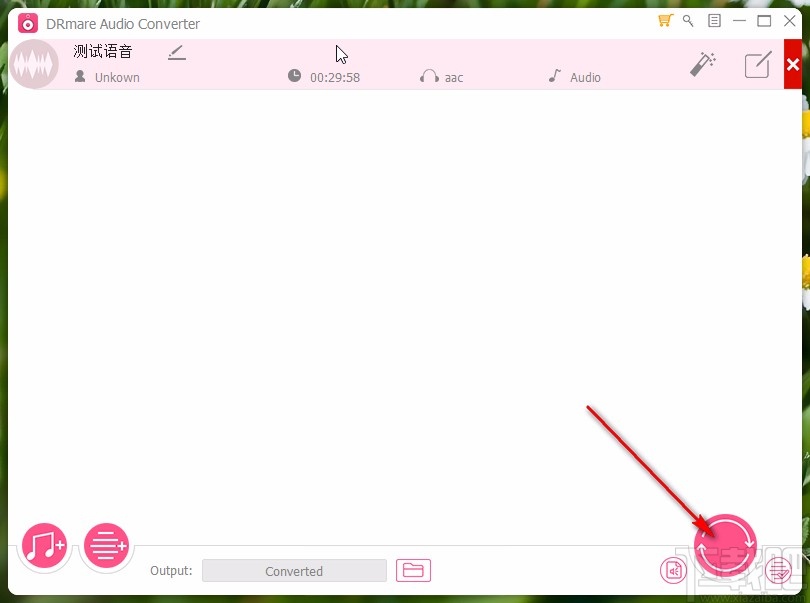
Task: View converted history via the checked-list icon
Action: click(778, 570)
